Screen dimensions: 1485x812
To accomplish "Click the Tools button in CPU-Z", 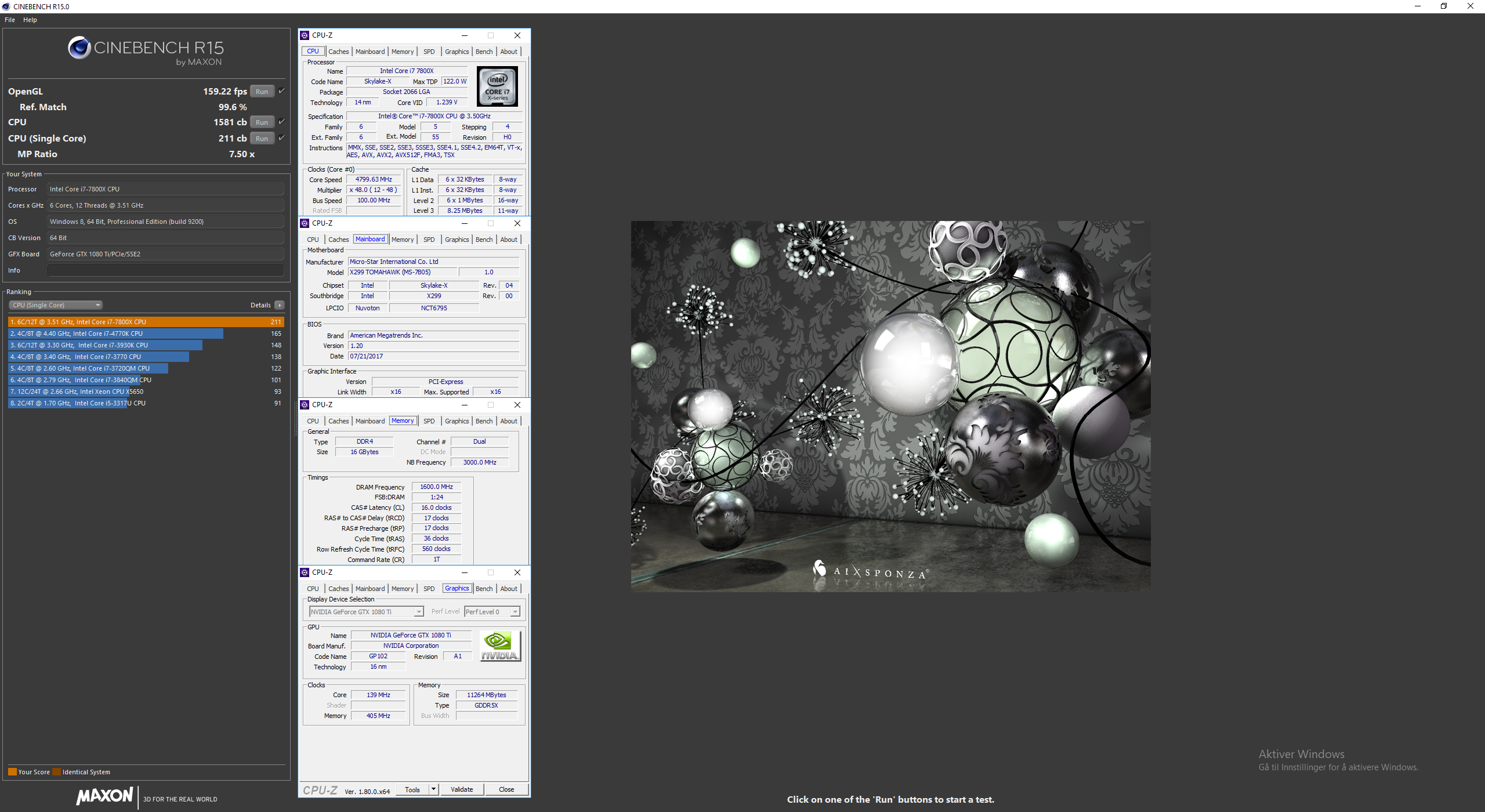I will [x=412, y=790].
